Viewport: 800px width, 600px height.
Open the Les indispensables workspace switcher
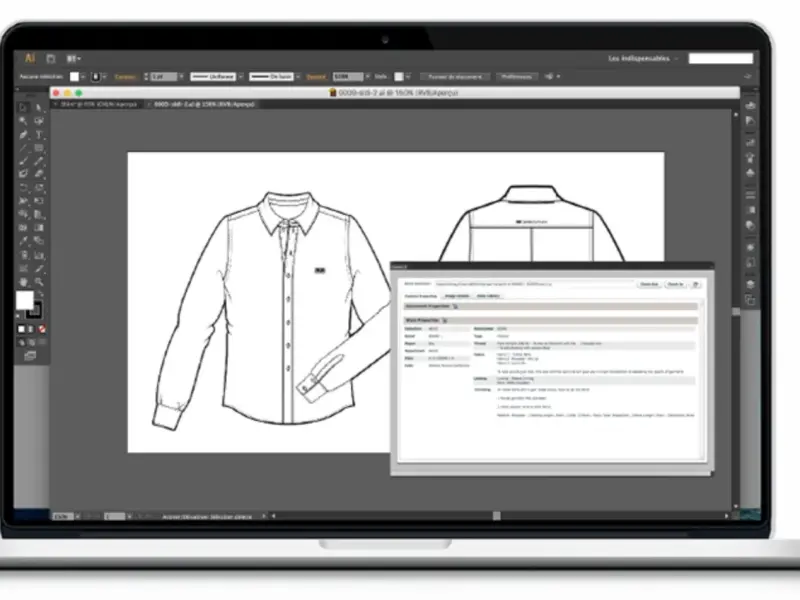(643, 59)
